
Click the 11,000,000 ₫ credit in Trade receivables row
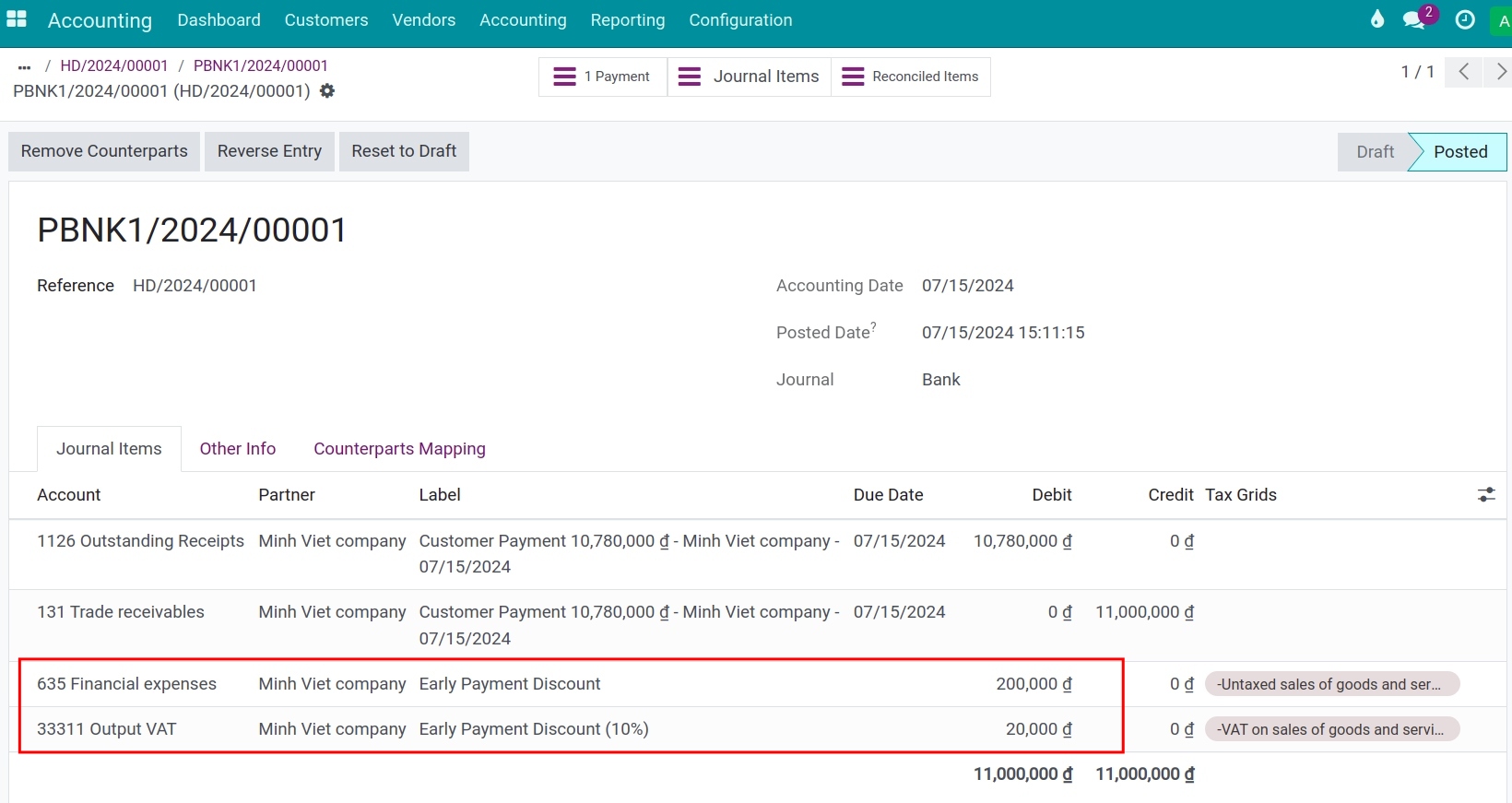coord(1144,612)
